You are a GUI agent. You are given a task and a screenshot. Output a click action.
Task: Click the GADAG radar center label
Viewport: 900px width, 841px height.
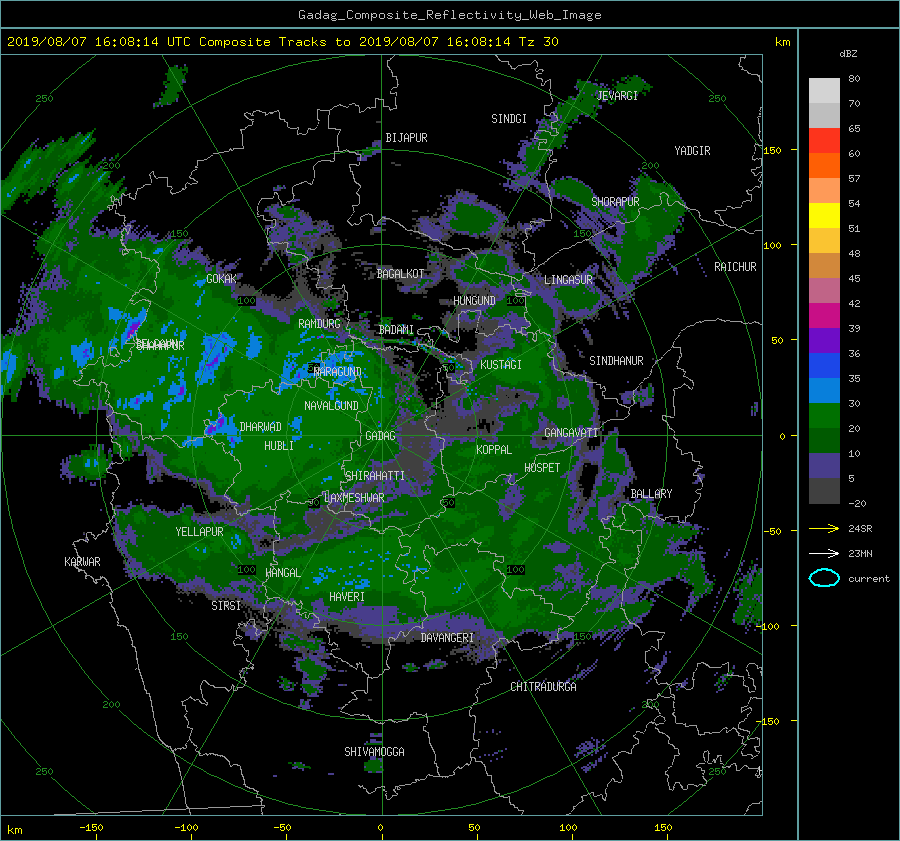click(x=380, y=436)
